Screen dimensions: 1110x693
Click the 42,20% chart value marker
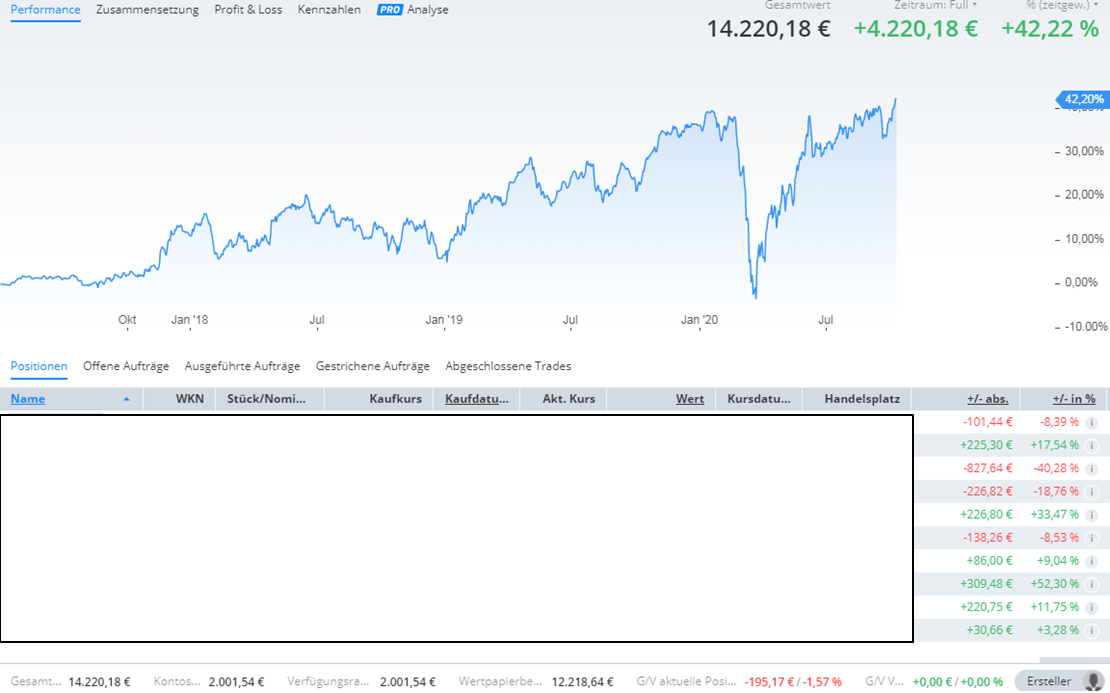coord(1082,99)
